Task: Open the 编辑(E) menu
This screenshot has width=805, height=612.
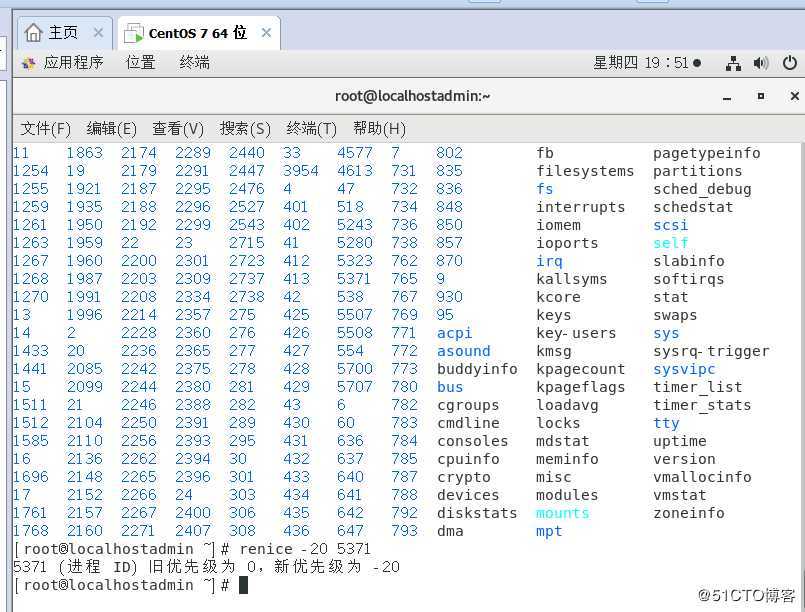Action: click(111, 128)
